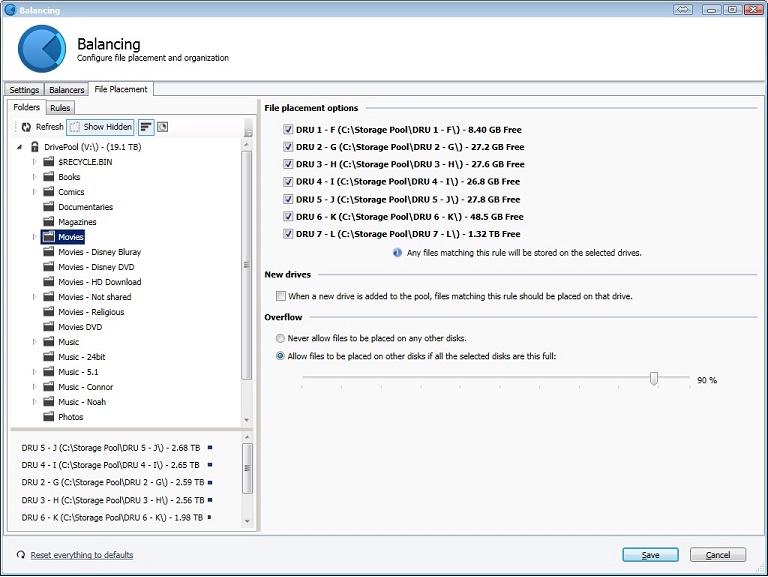
Task: Click the Refresh icon in the folders toolbar
Action: click(x=26, y=127)
